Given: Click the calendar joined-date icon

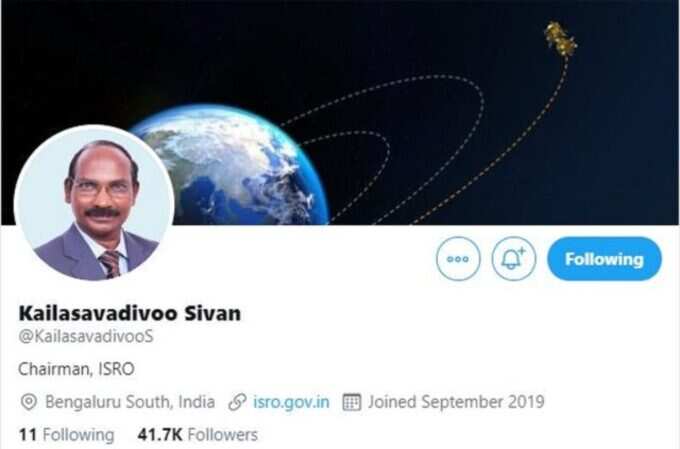Looking at the screenshot, I should coord(352,402).
